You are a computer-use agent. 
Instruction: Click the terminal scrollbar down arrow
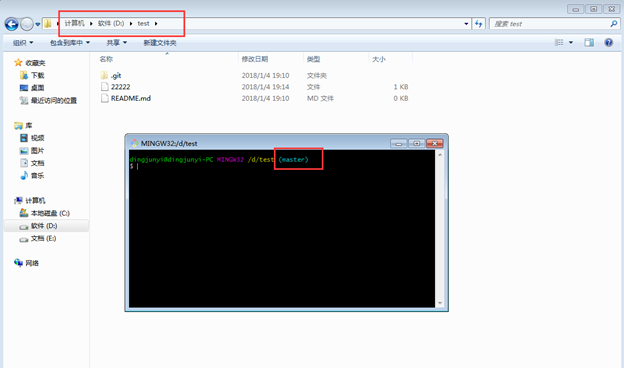click(x=440, y=303)
